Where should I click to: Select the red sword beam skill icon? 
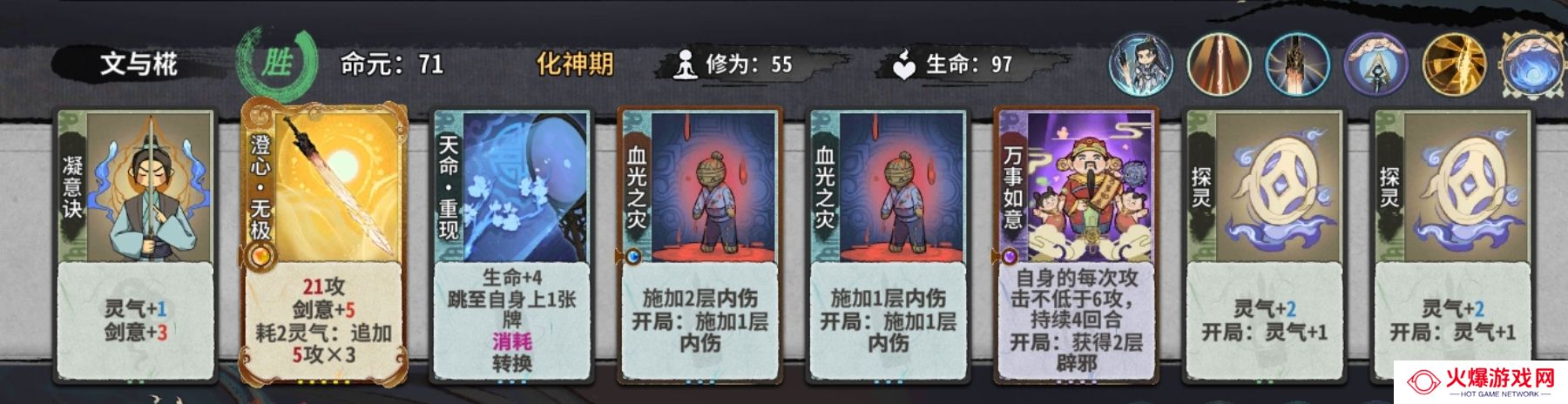[1219, 64]
